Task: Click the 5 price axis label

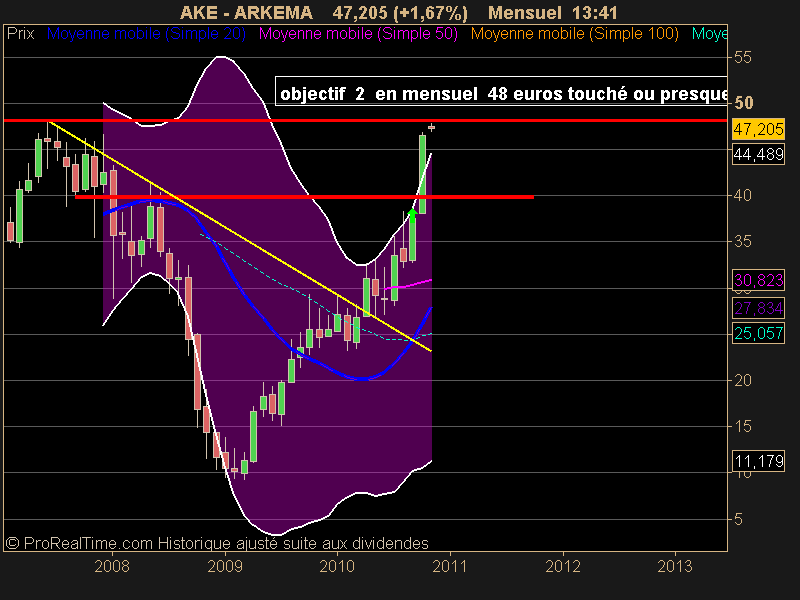Action: click(738, 519)
